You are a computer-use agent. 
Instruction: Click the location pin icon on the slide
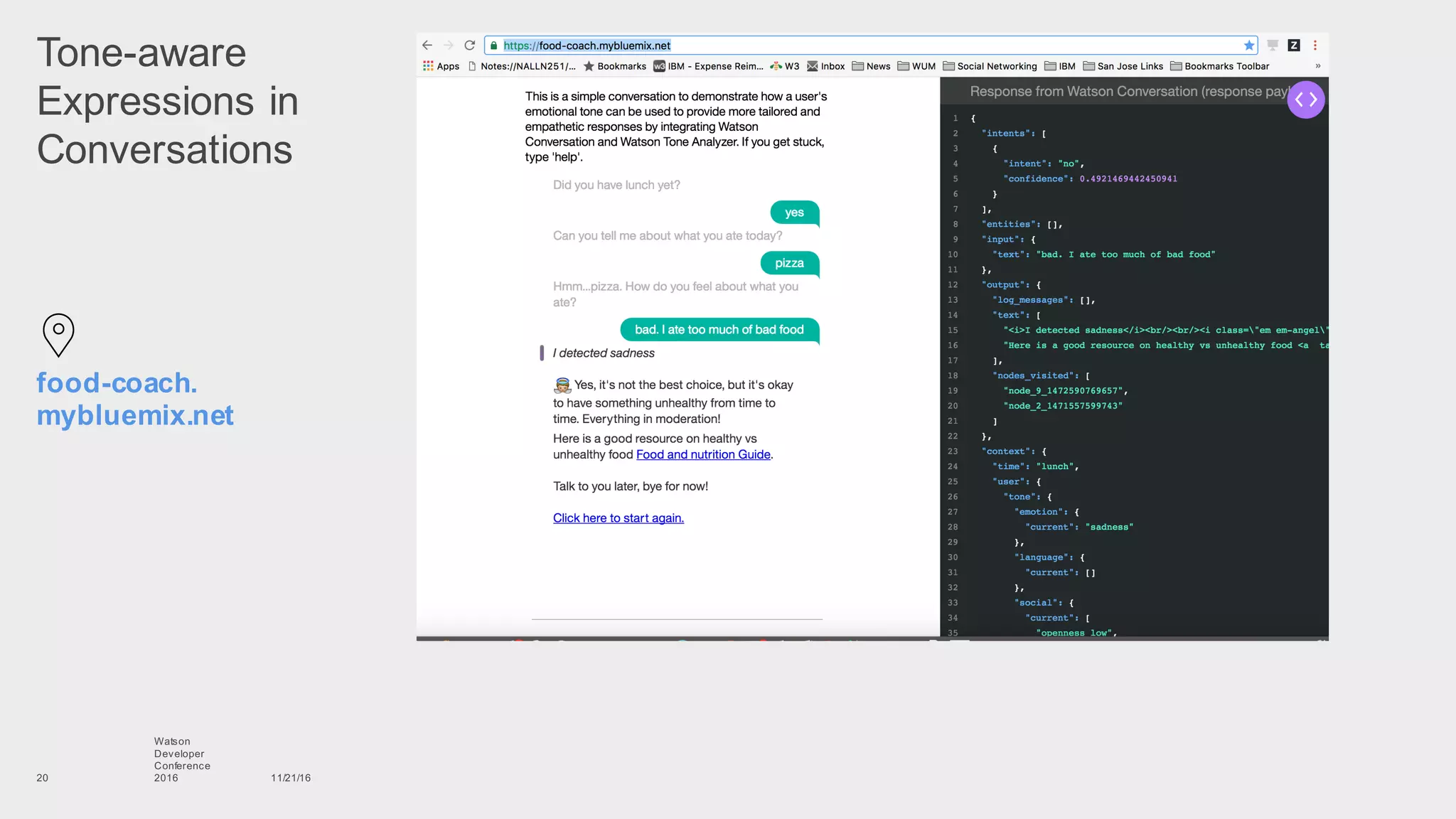point(58,335)
